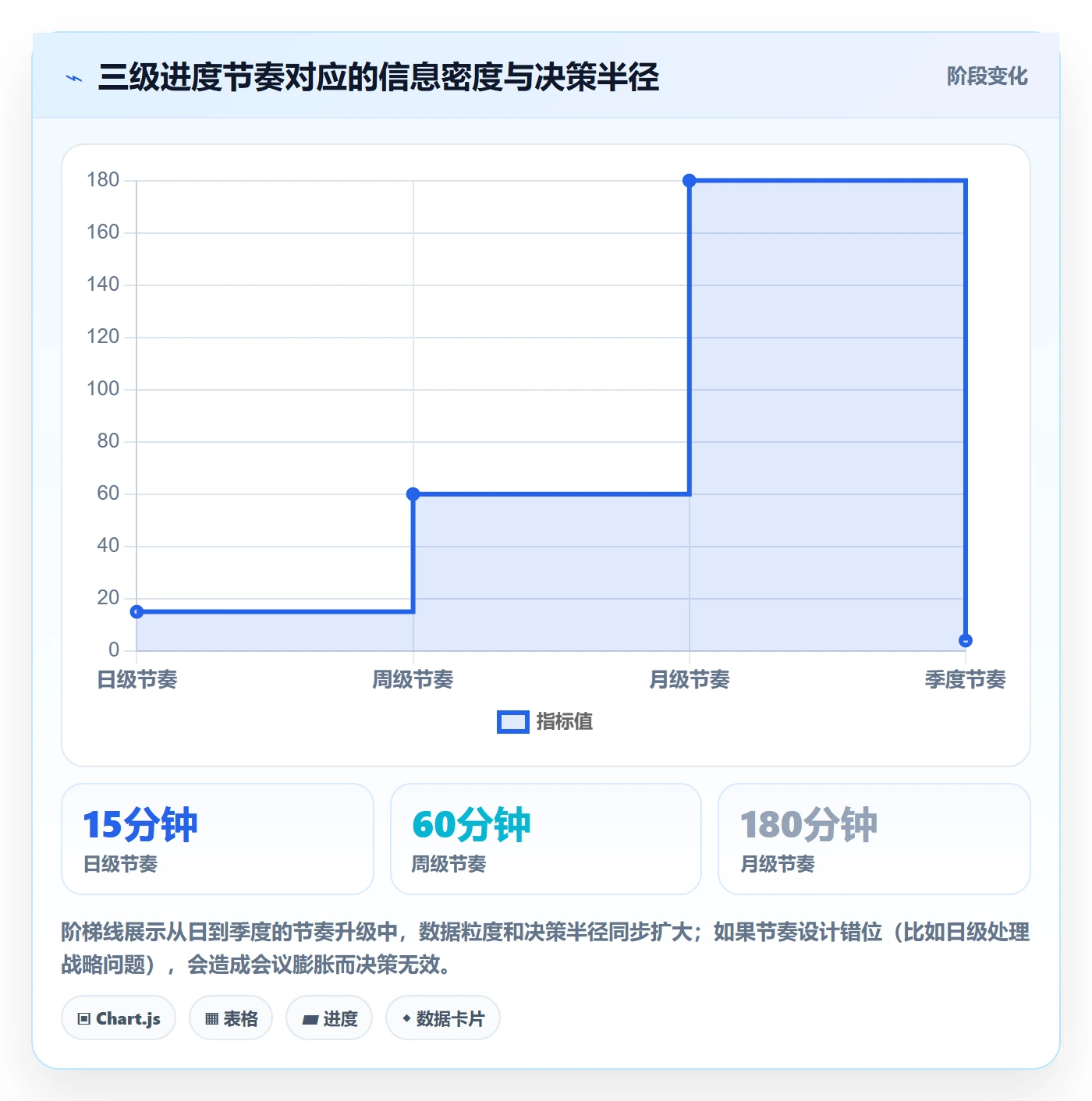Click the 进度 tag chip
This screenshot has width=1092, height=1101.
pyautogui.click(x=329, y=1018)
